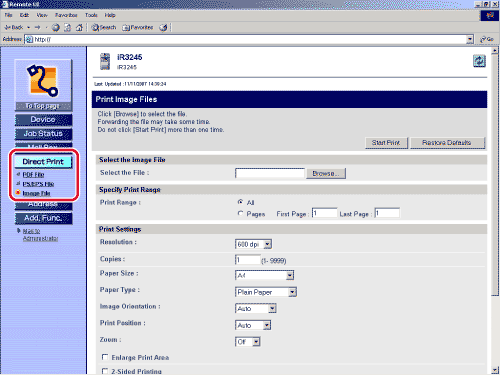
Task: Open the Help menu
Action: [110, 15]
